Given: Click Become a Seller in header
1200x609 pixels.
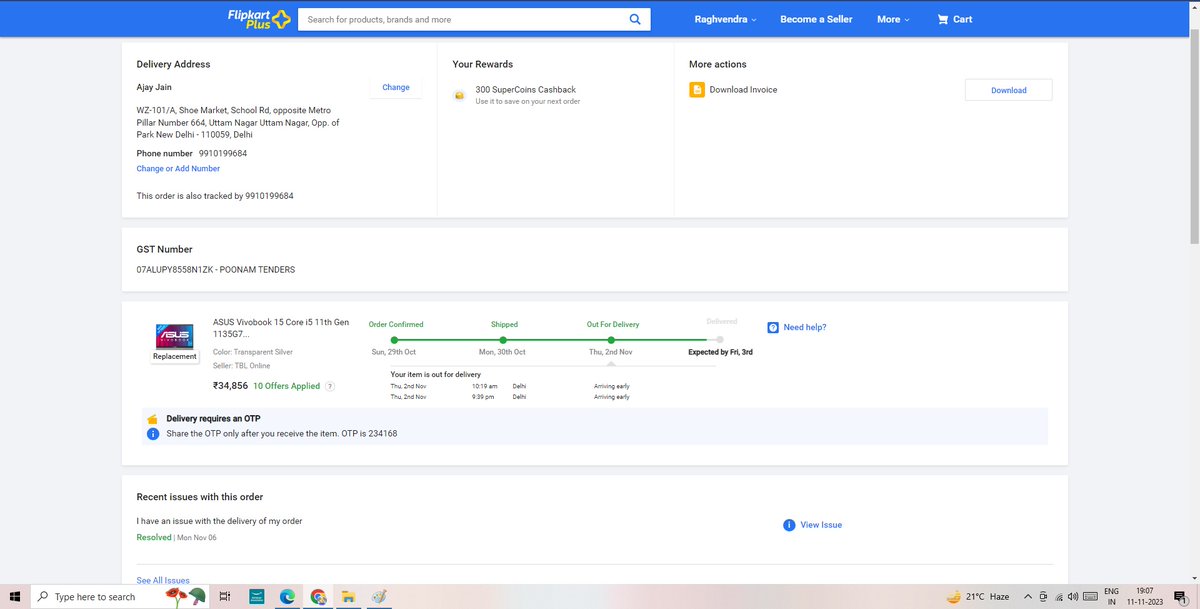Looking at the screenshot, I should point(816,19).
